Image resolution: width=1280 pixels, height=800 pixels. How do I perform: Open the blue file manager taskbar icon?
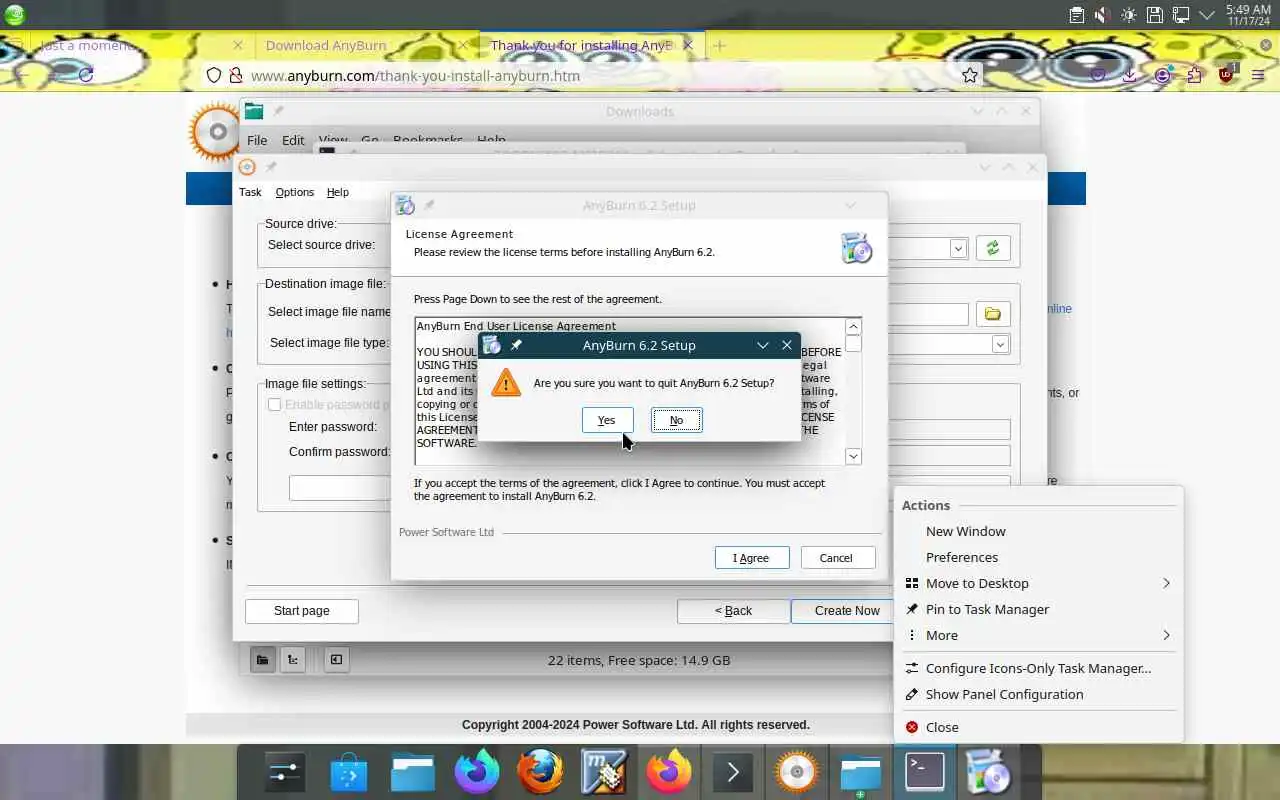pos(413,773)
